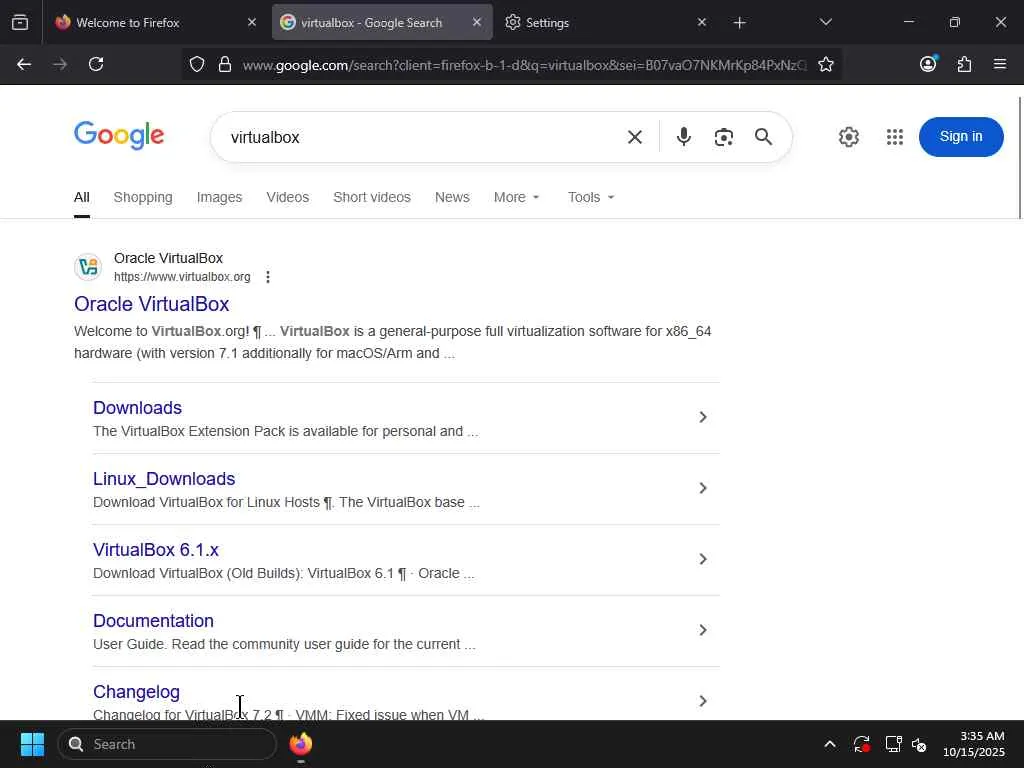The width and height of the screenshot is (1024, 768).
Task: Submit search with magnifier icon
Action: tap(763, 136)
